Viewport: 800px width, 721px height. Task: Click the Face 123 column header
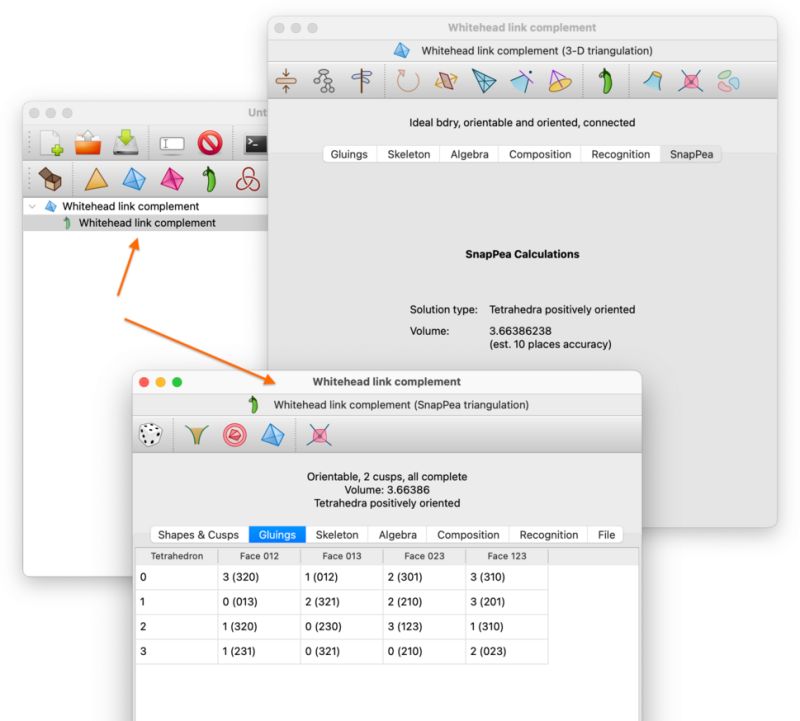507,556
